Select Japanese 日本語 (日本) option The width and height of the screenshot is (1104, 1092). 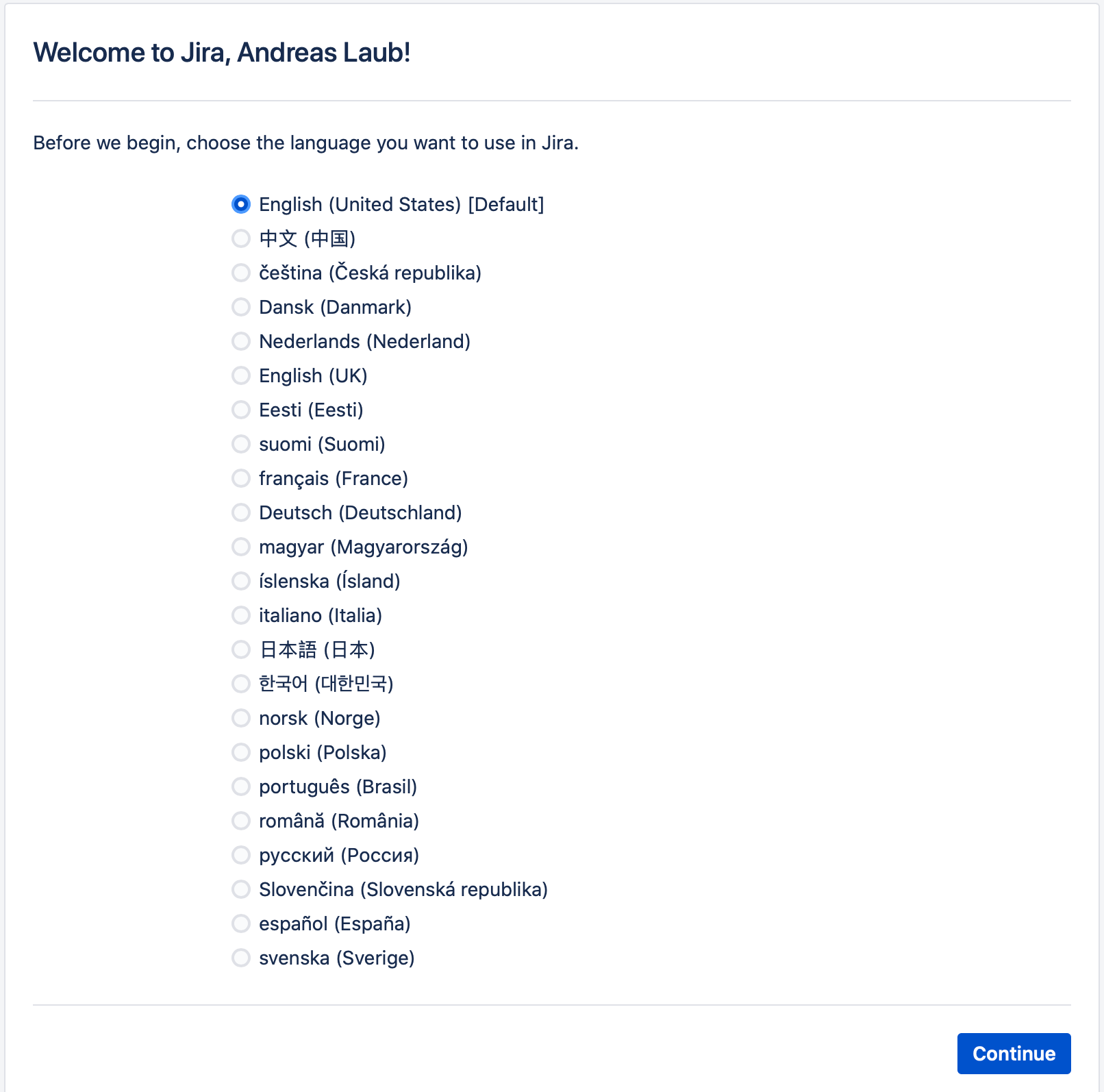241,649
